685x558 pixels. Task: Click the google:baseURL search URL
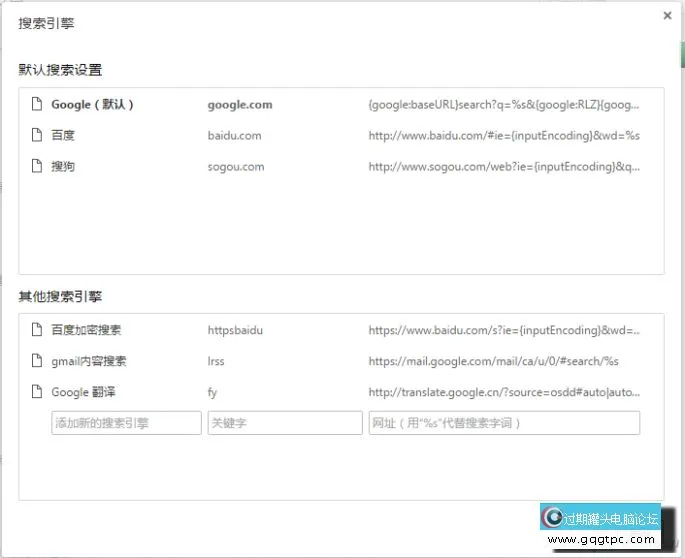click(504, 105)
